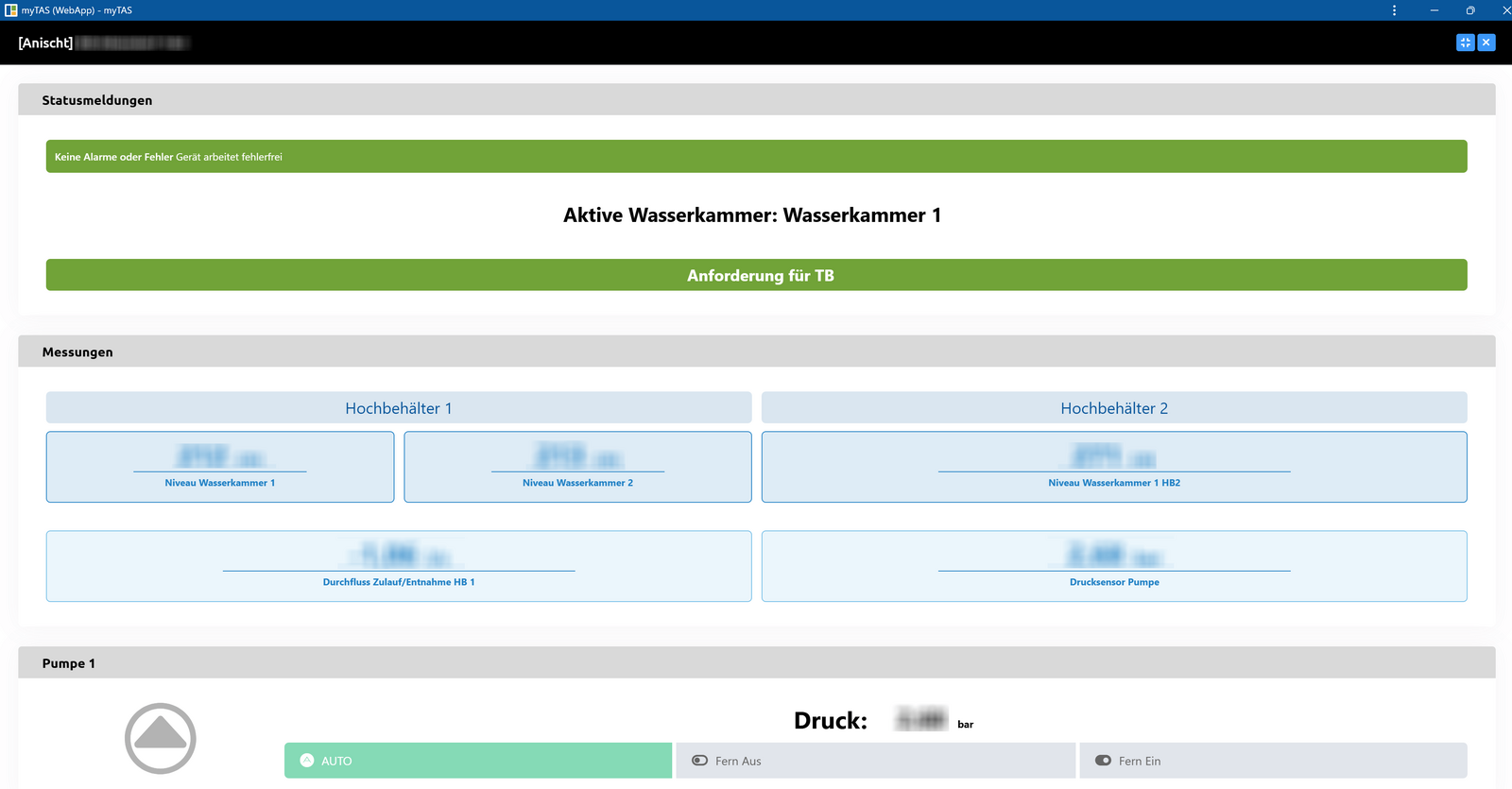This screenshot has height=789, width=1512.
Task: Open the three-dot app menu
Action: (1394, 10)
